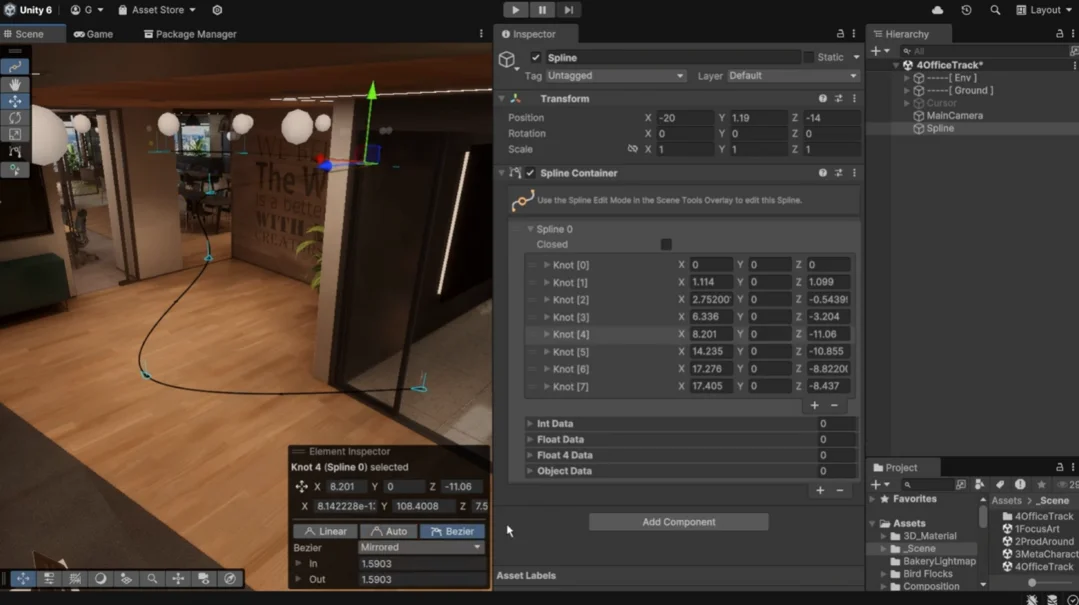Open the Bezier Mirrored mode dropdown
Viewport: 1079px width, 605px height.
[x=421, y=547]
